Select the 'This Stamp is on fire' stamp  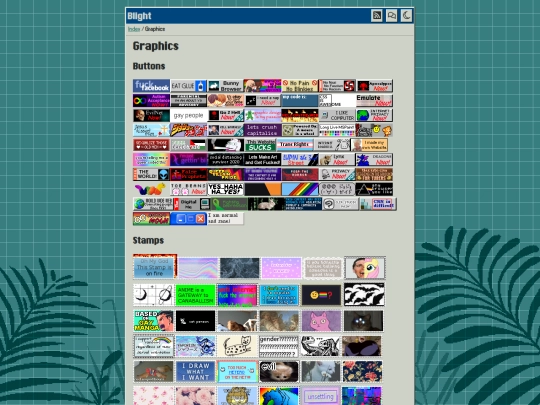click(x=155, y=267)
